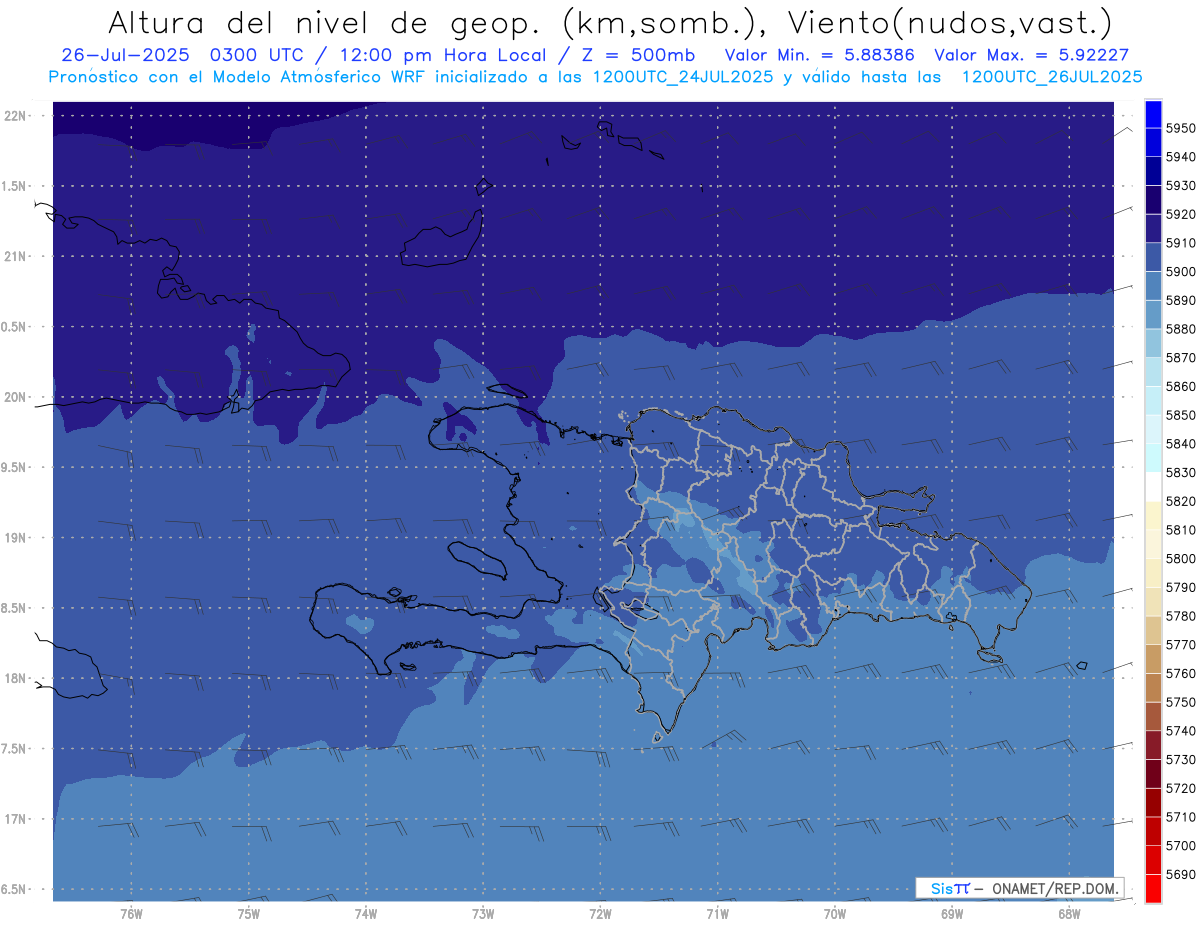
Task: Click the '76W' longitude label
Action: coord(131,914)
